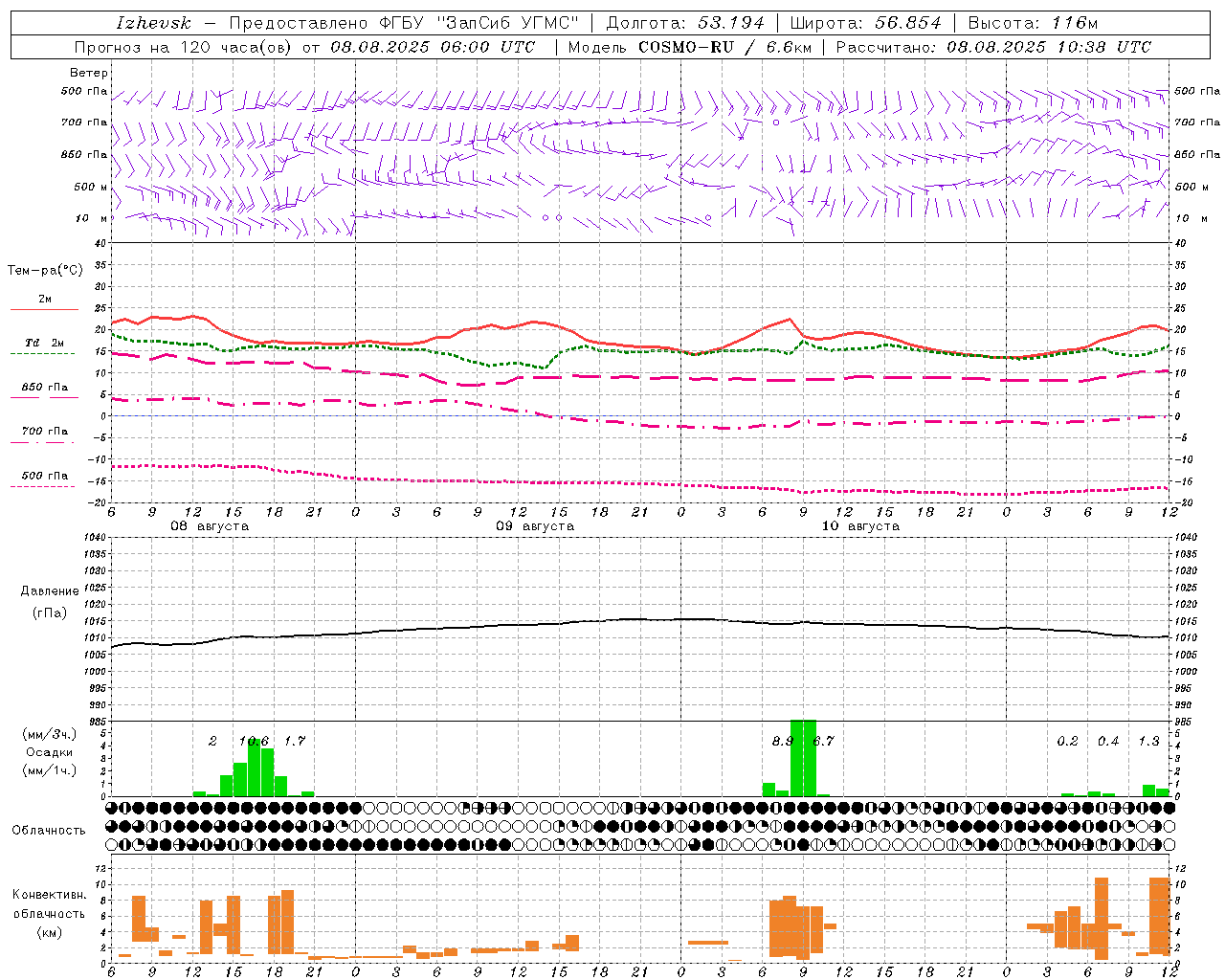Click the '09 августа' date label
This screenshot has width=1225, height=980.
(535, 526)
